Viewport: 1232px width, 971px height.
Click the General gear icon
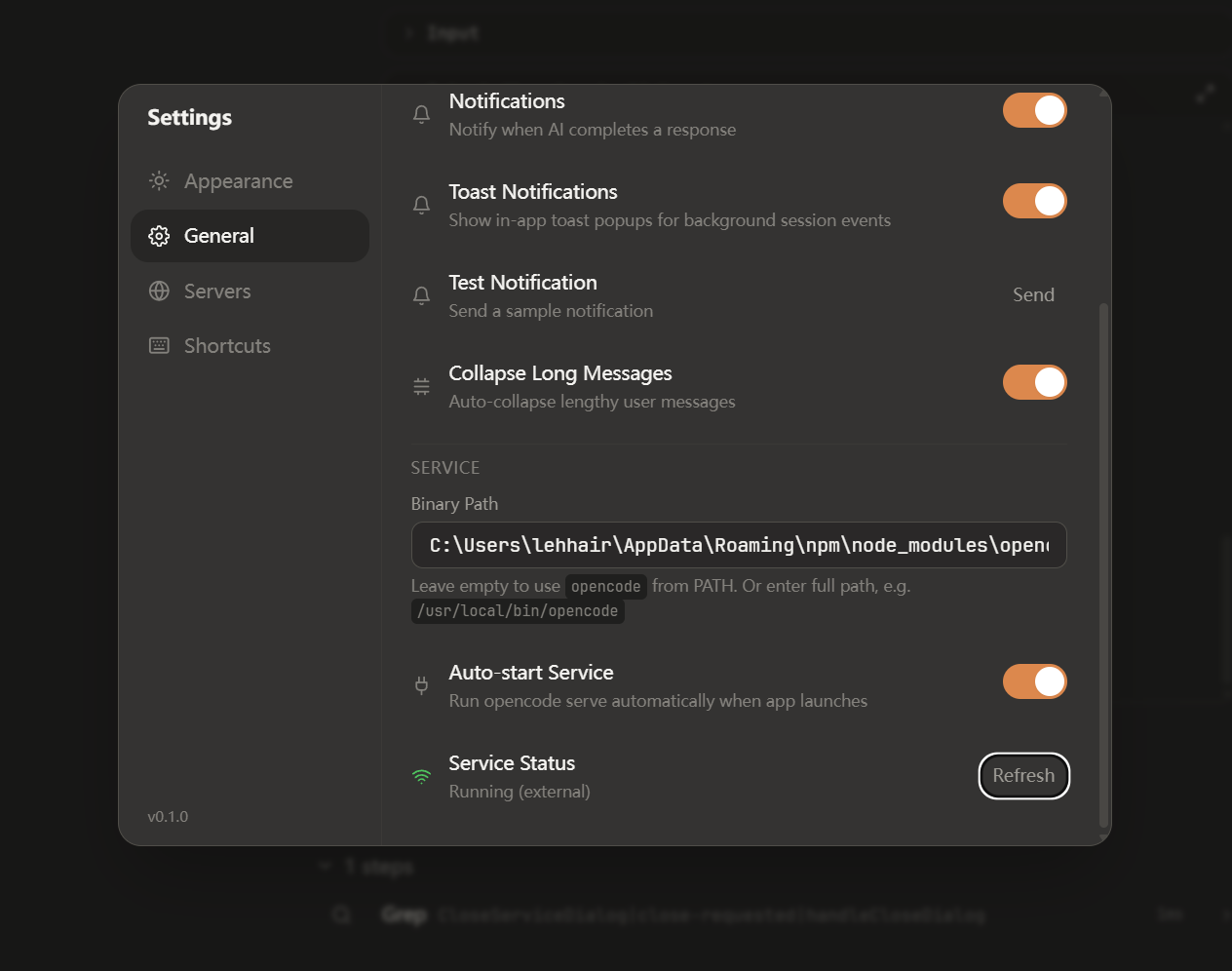point(159,236)
